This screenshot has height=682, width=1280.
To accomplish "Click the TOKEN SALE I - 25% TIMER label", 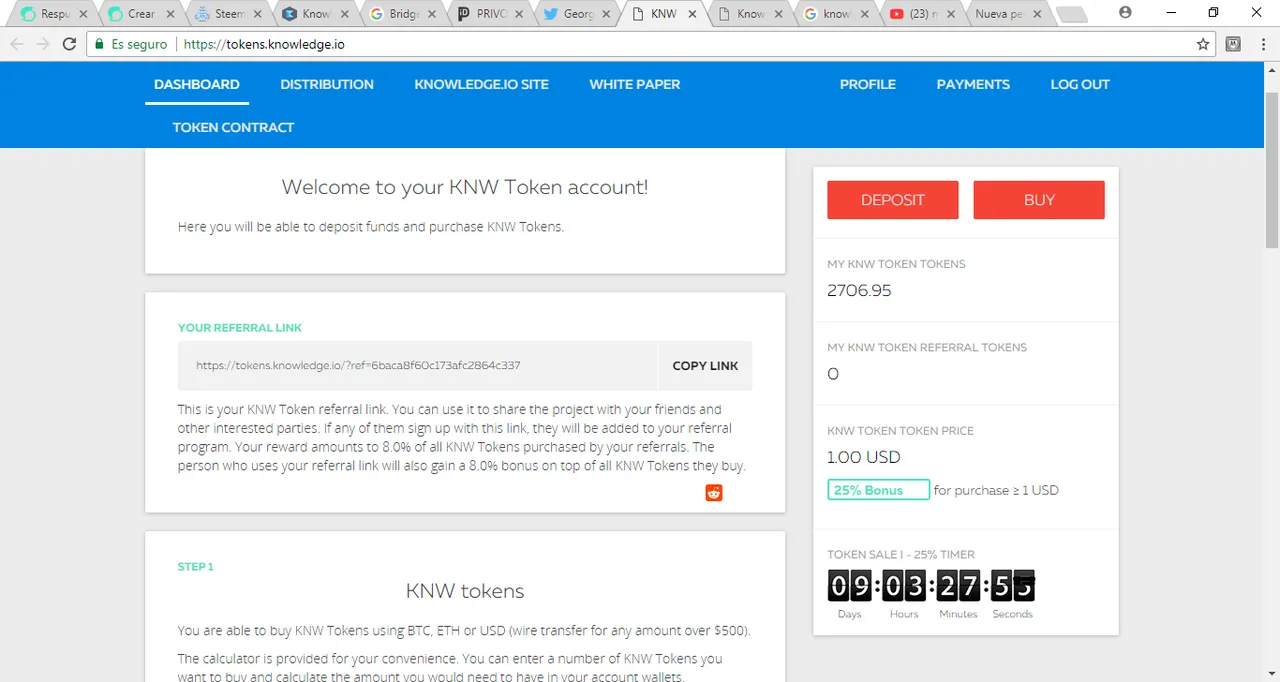I will 901,555.
